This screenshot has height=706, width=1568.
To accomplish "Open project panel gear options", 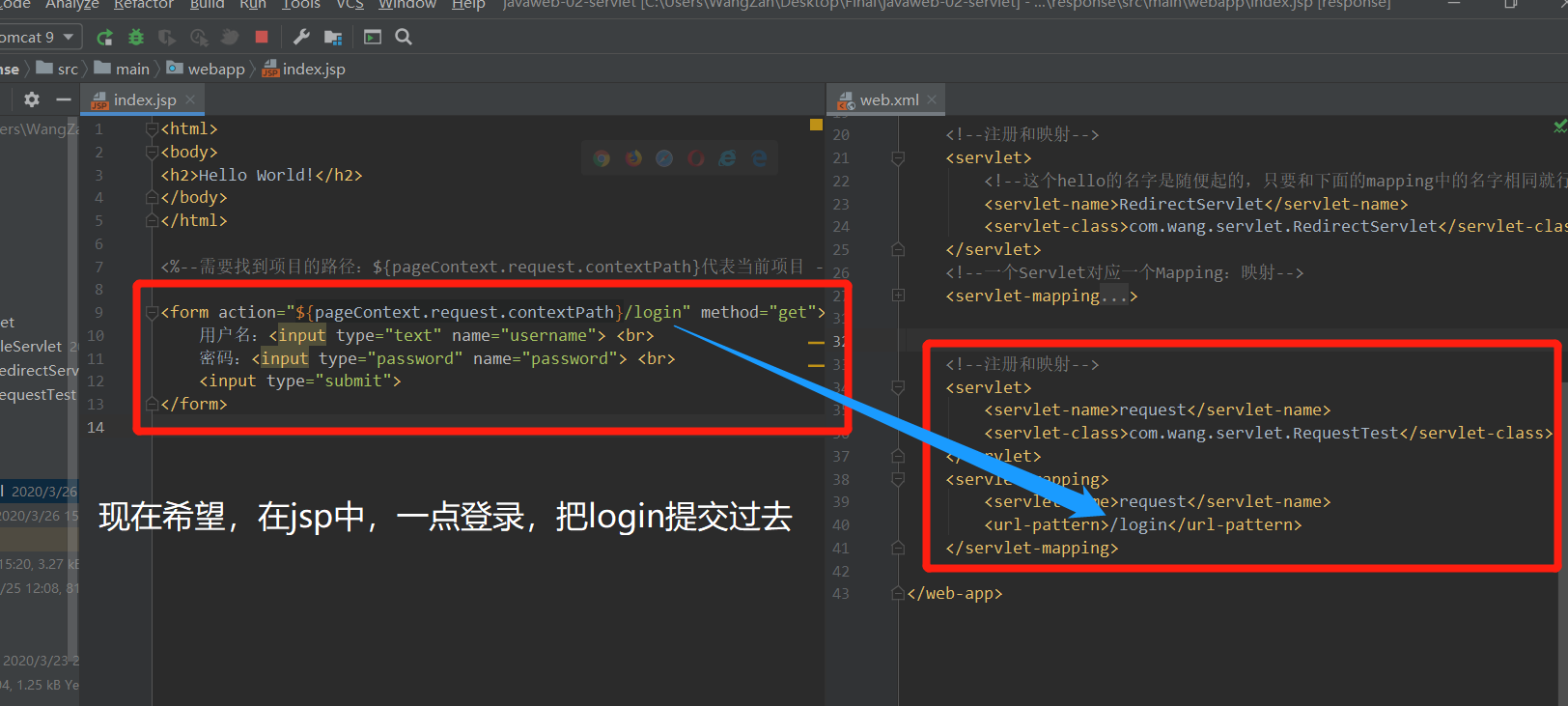I will click(32, 99).
